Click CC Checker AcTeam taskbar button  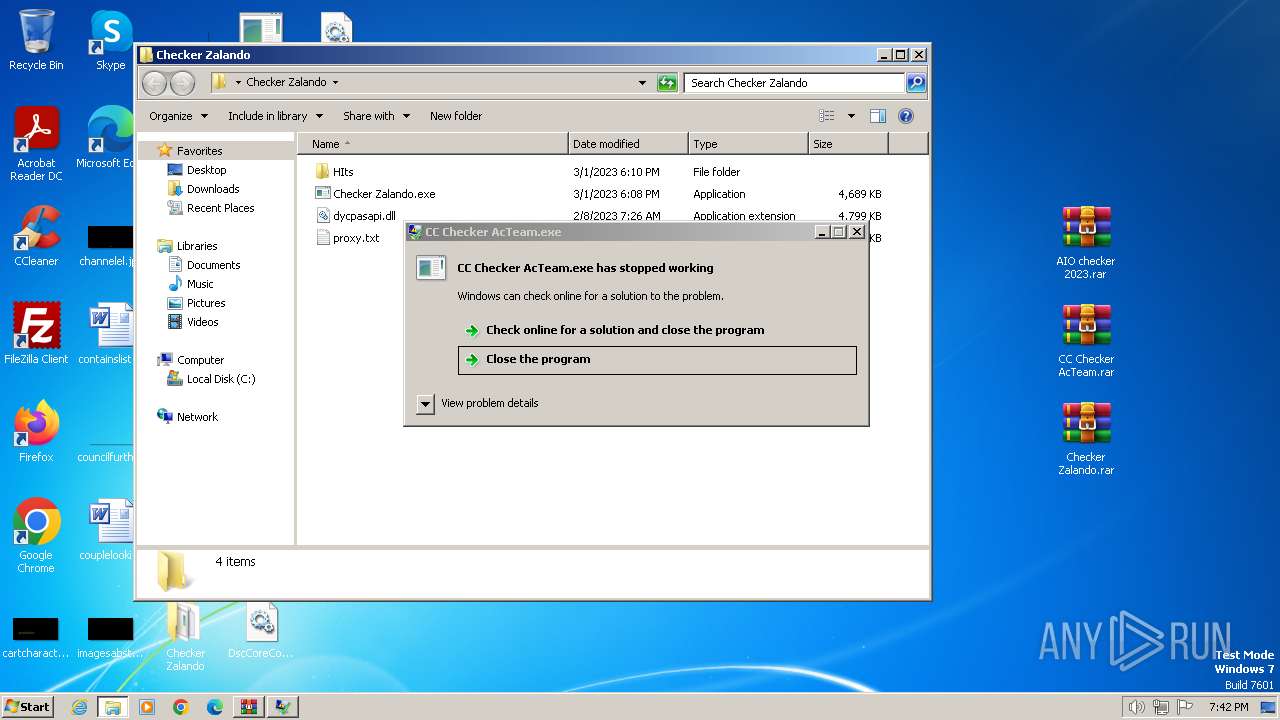[x=283, y=707]
